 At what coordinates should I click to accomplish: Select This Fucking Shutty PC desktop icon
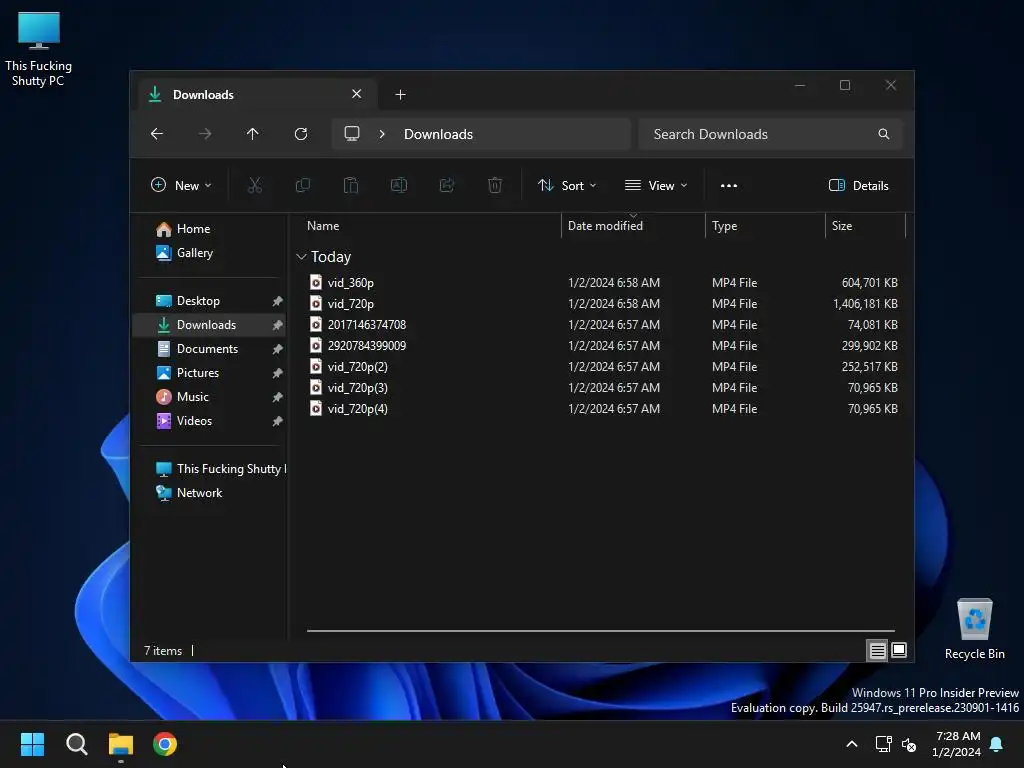pyautogui.click(x=39, y=49)
